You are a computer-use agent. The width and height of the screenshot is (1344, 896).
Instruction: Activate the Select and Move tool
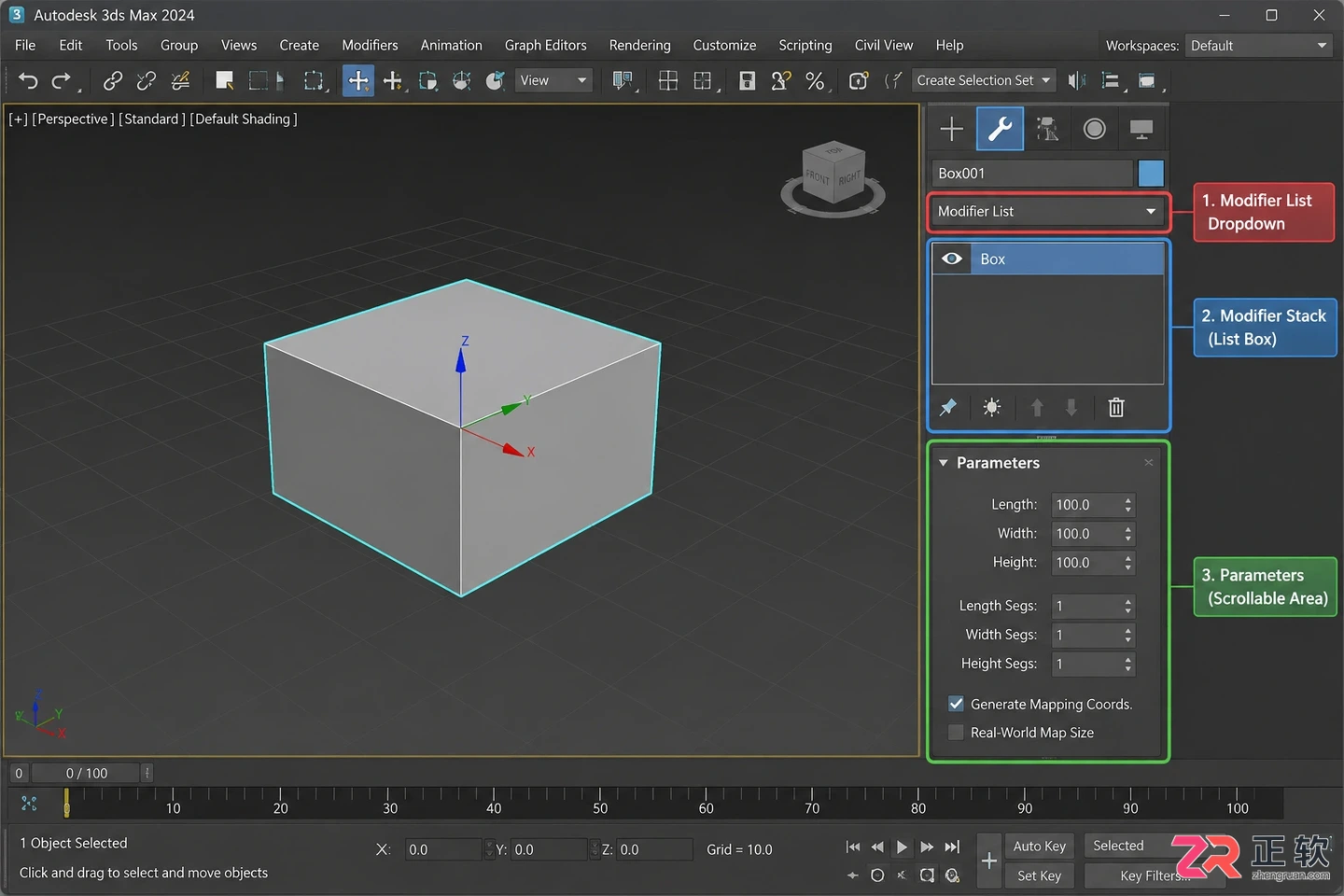(x=358, y=81)
